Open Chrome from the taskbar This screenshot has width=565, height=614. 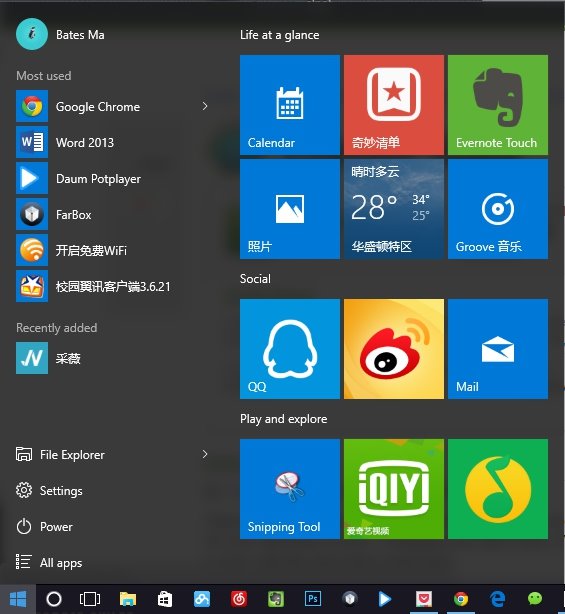pyautogui.click(x=461, y=599)
